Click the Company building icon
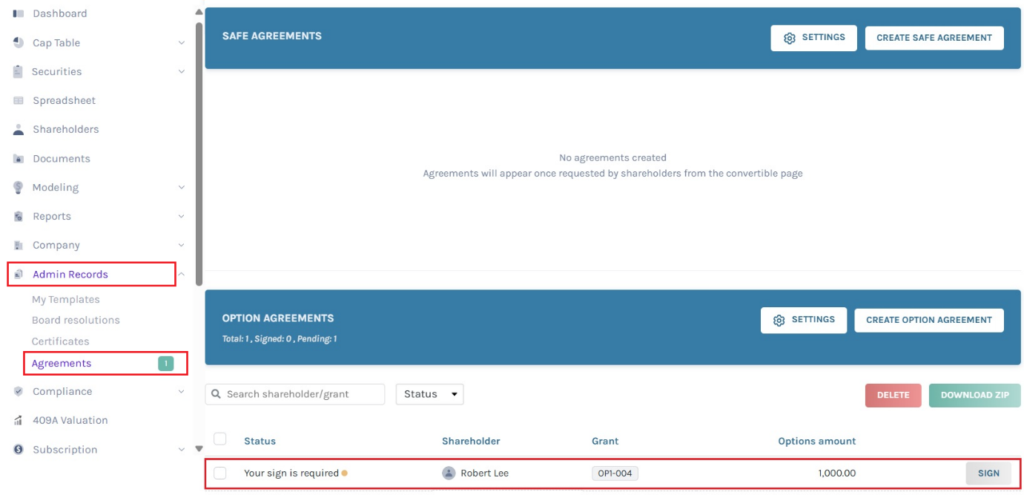Screen dimensions: 1024x495 18,245
